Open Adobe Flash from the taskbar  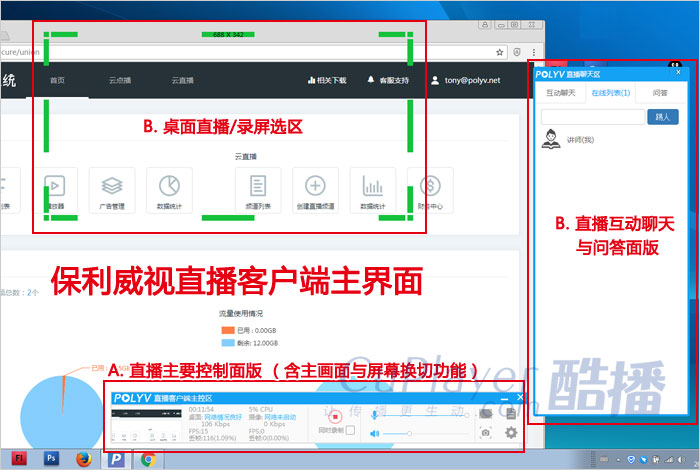pyautogui.click(x=19, y=458)
